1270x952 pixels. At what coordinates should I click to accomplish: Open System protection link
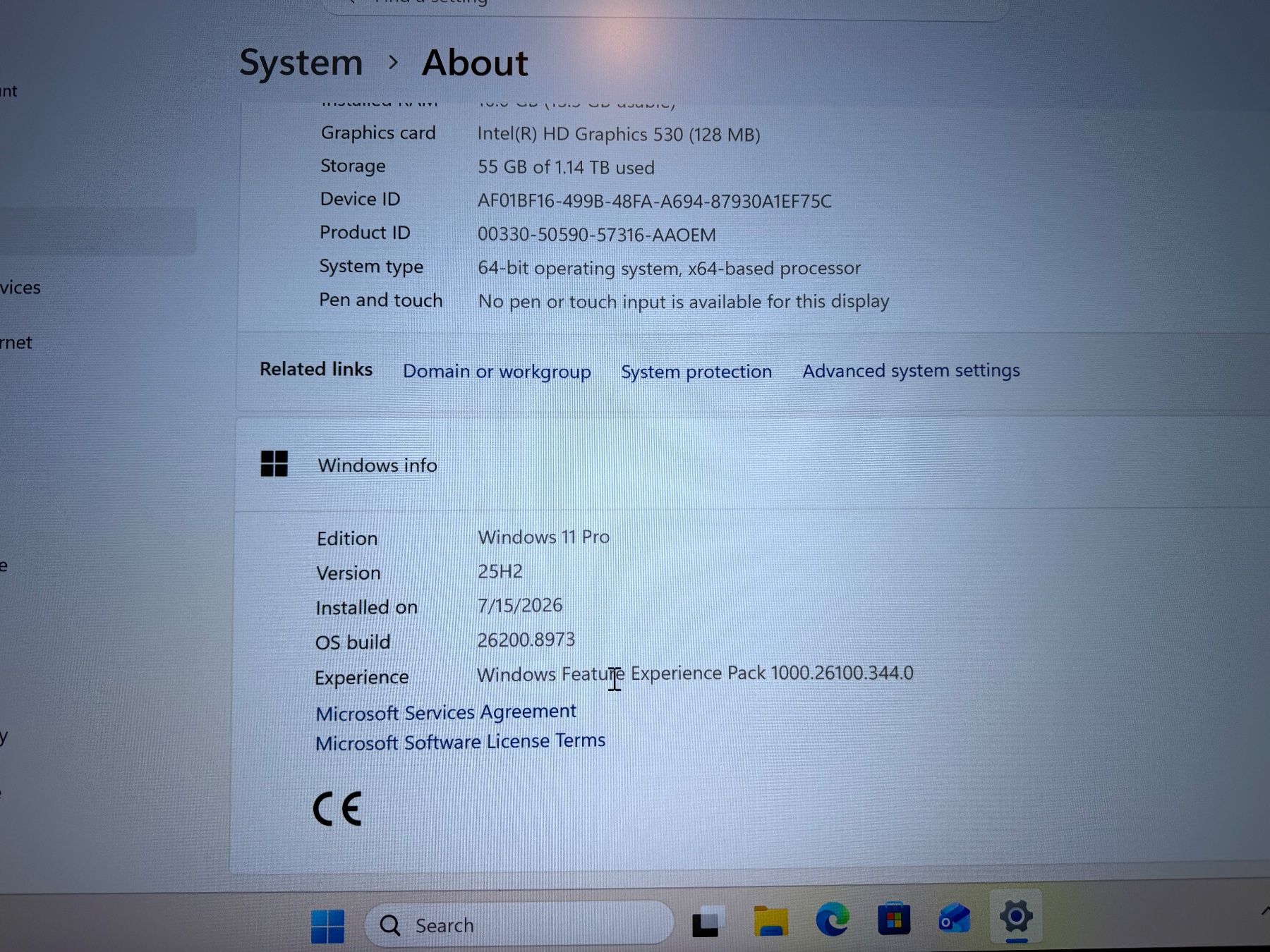696,372
